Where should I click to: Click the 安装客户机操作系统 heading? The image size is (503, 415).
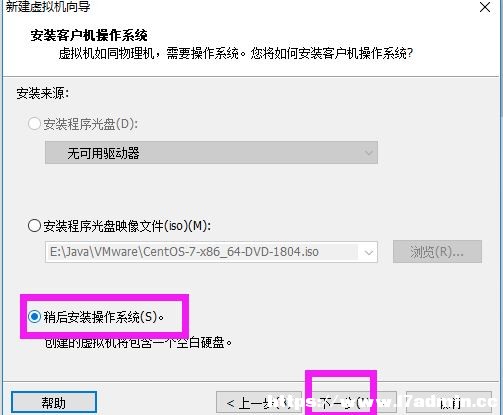(x=89, y=35)
